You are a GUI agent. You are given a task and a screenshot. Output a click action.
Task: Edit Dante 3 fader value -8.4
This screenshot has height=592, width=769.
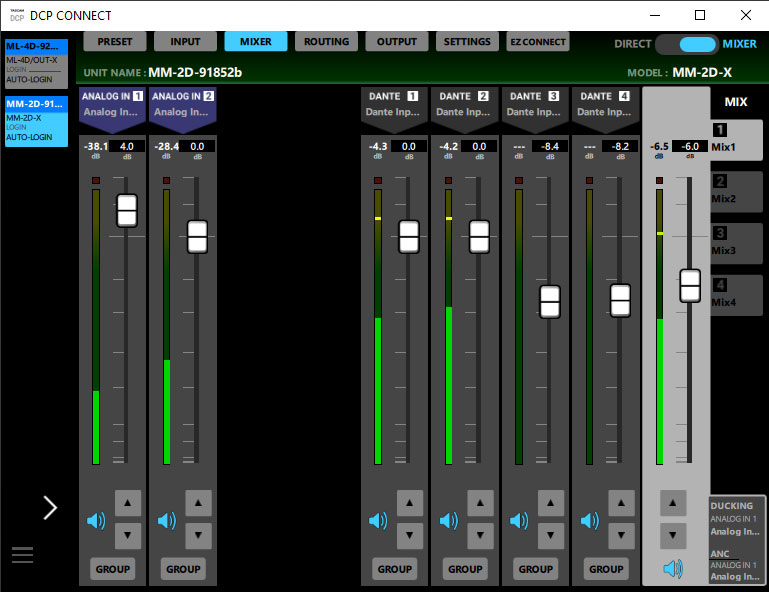click(x=550, y=146)
